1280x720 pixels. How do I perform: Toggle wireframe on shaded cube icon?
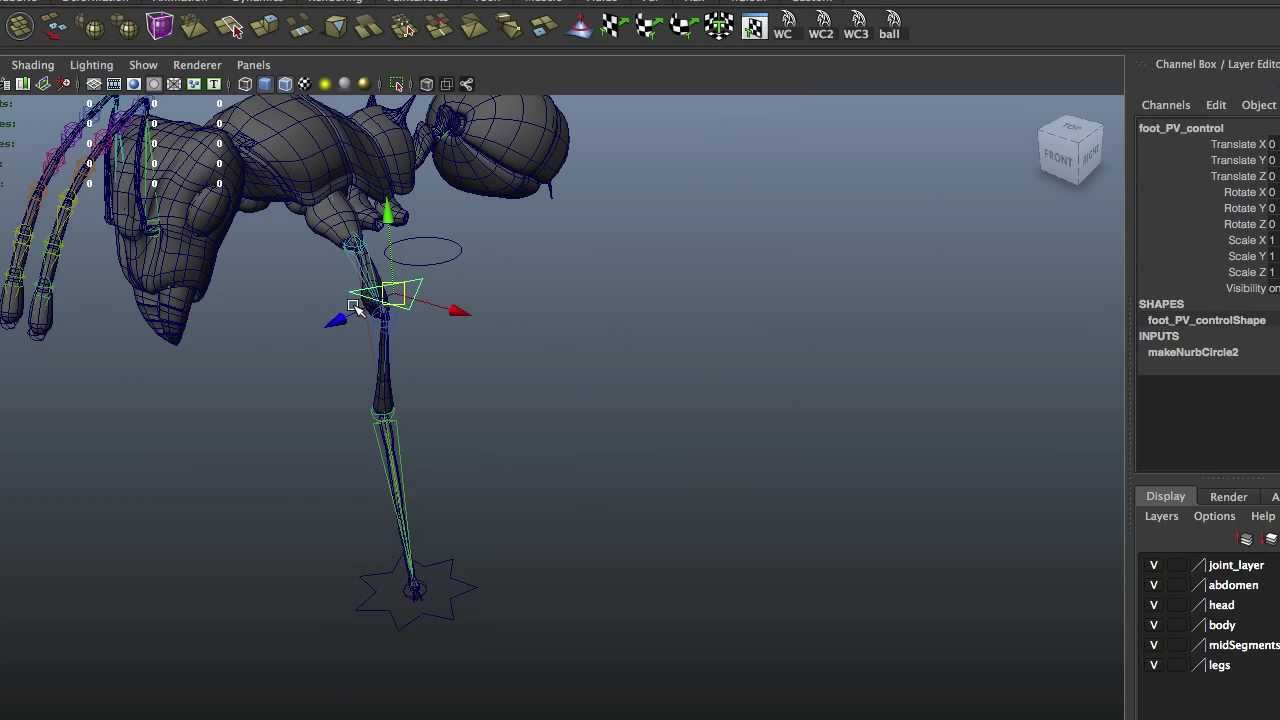[x=285, y=84]
